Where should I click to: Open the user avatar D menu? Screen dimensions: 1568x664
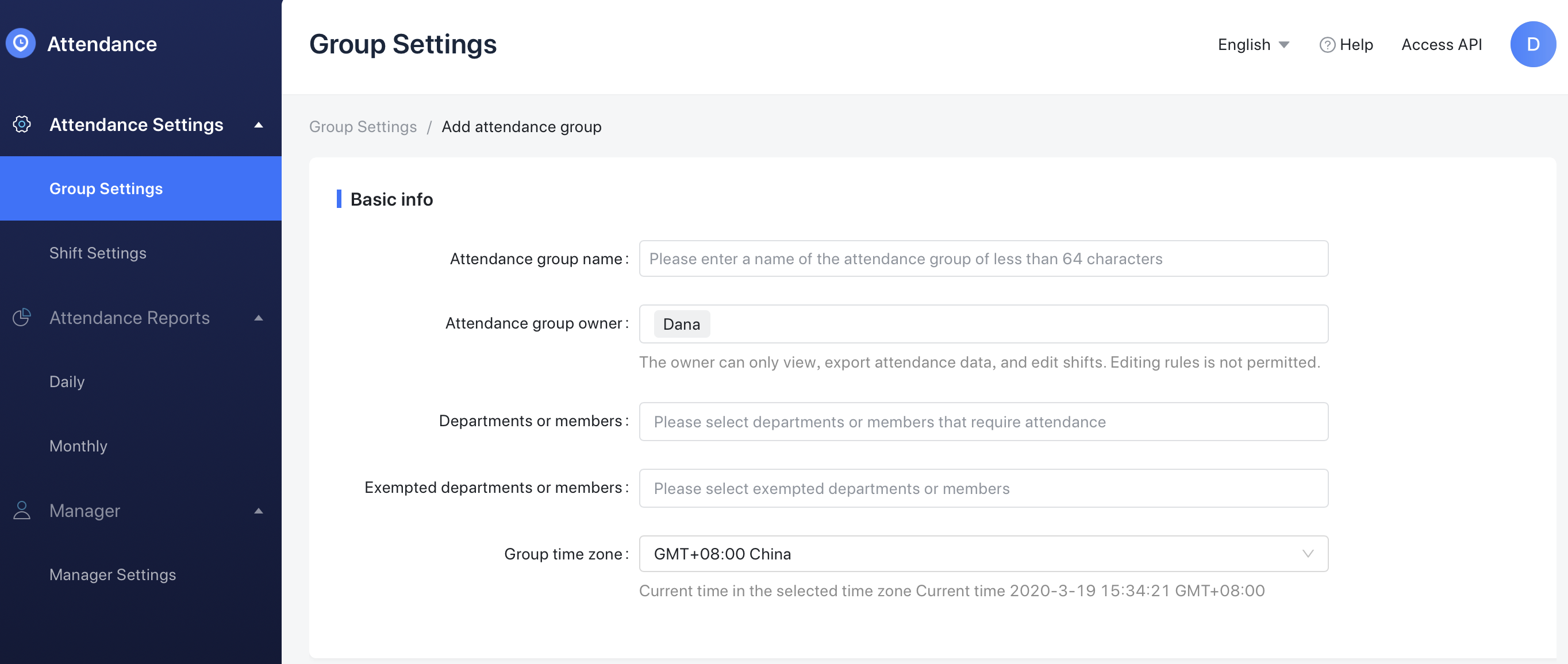click(x=1532, y=44)
